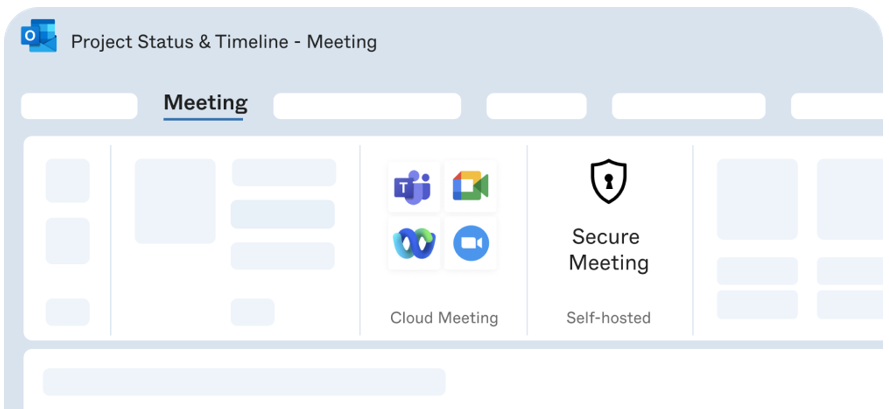Select the Google Meet icon
This screenshot has width=889, height=409.
coord(470,186)
